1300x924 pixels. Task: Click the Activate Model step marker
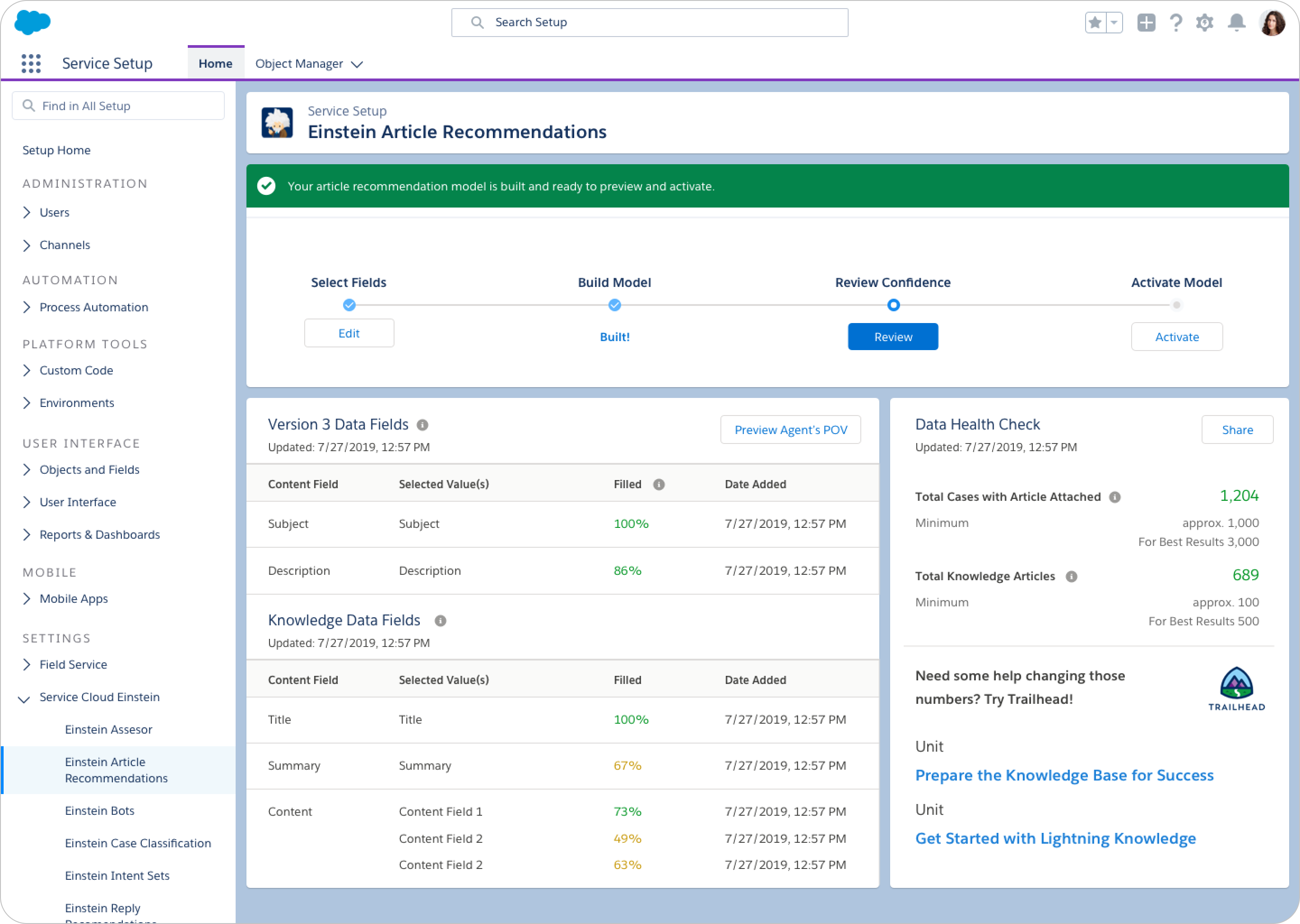pyautogui.click(x=1176, y=305)
